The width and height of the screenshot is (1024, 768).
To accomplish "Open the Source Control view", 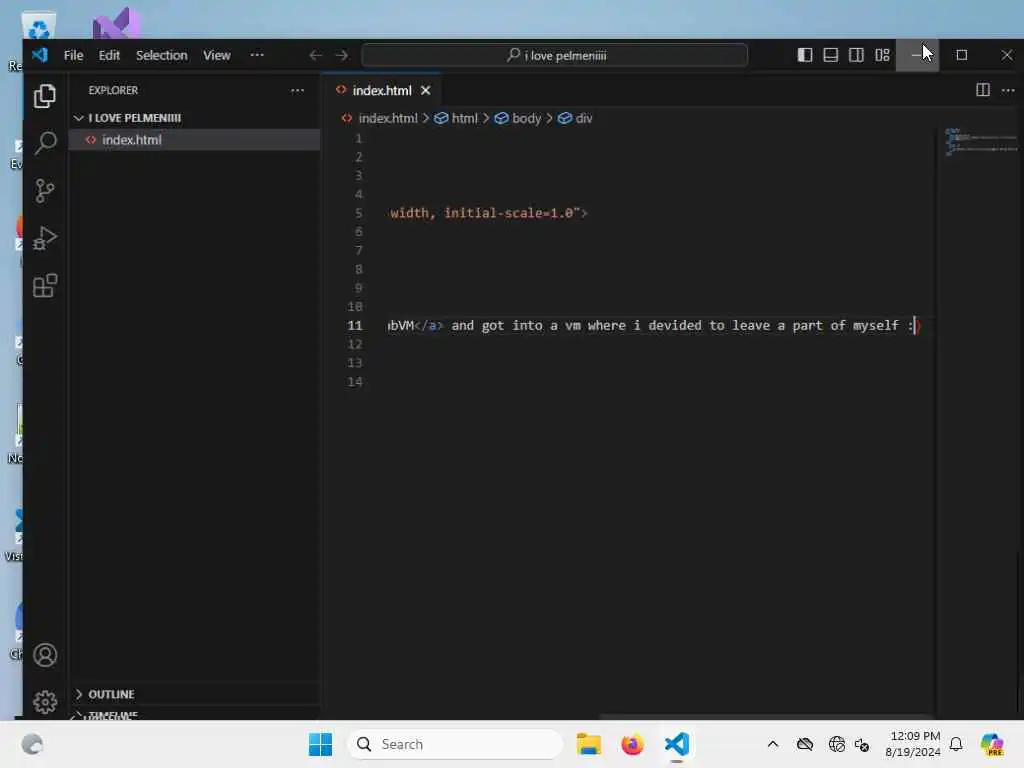I will point(44,191).
